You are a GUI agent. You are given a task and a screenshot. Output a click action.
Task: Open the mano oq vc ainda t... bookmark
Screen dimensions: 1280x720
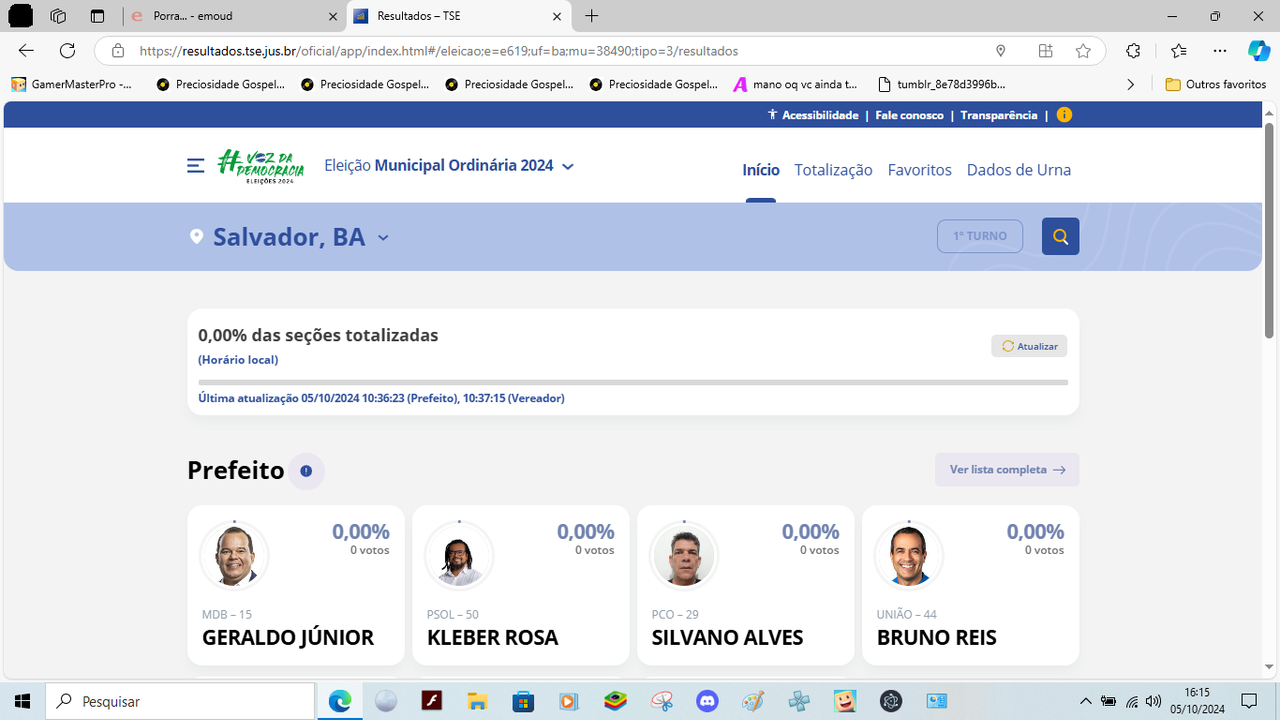[x=796, y=85]
